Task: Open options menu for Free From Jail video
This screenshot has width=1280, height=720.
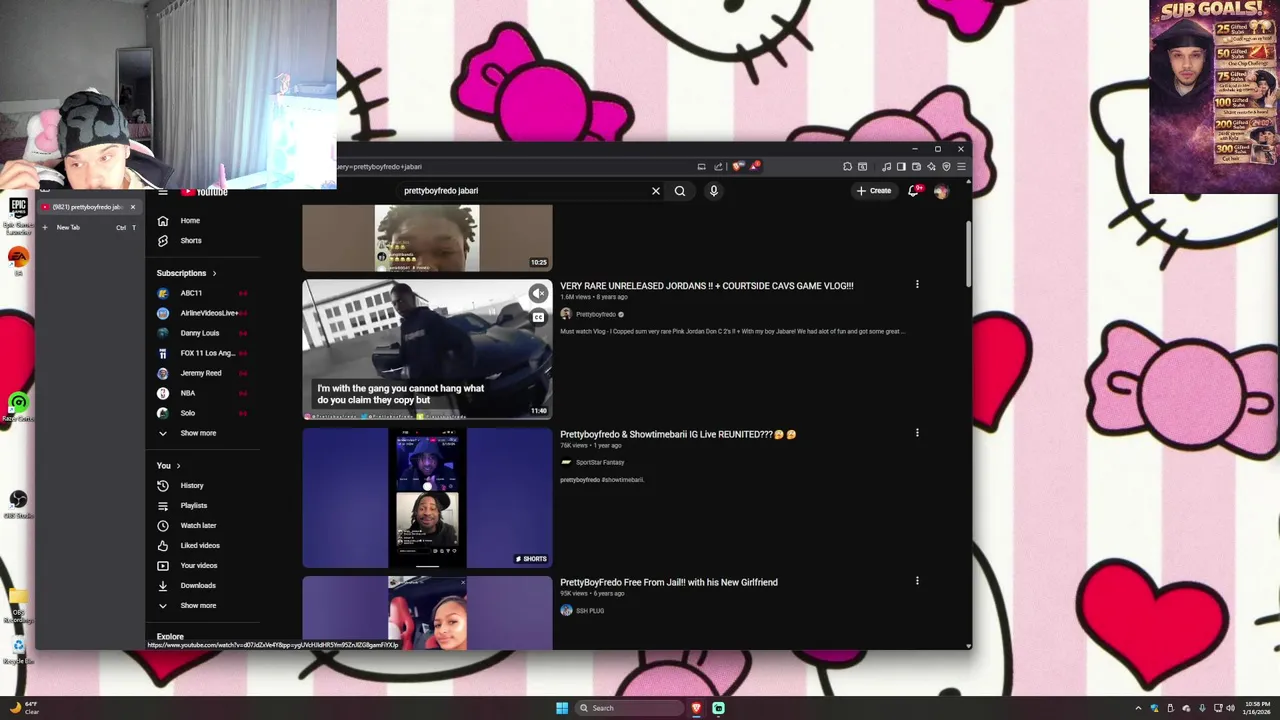Action: [917, 580]
